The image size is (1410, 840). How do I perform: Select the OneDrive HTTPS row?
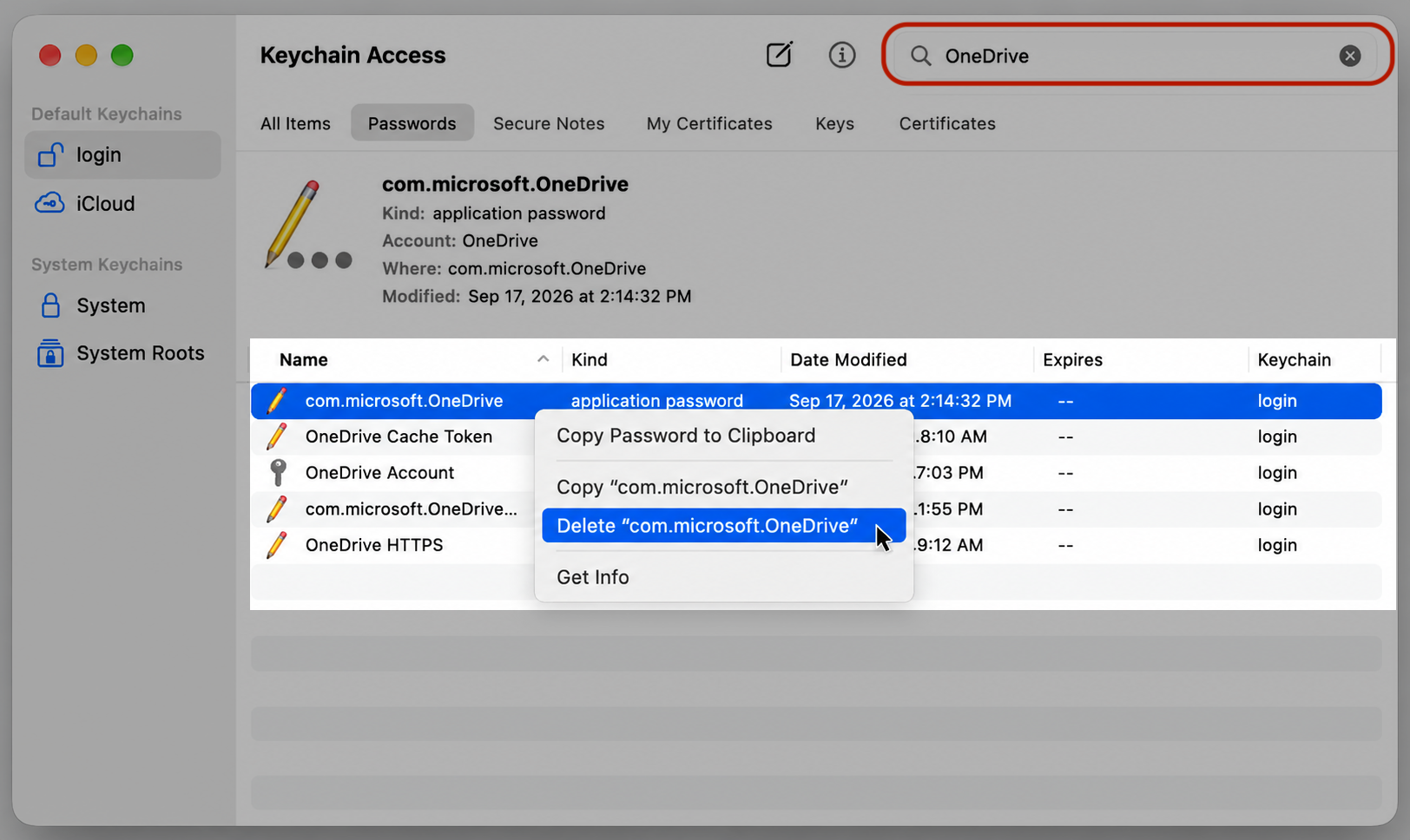(815, 545)
